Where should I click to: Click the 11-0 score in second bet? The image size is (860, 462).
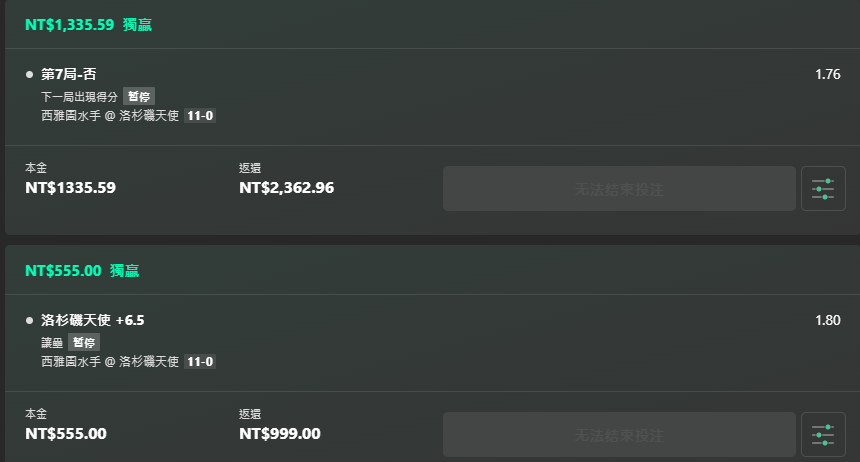click(x=200, y=362)
